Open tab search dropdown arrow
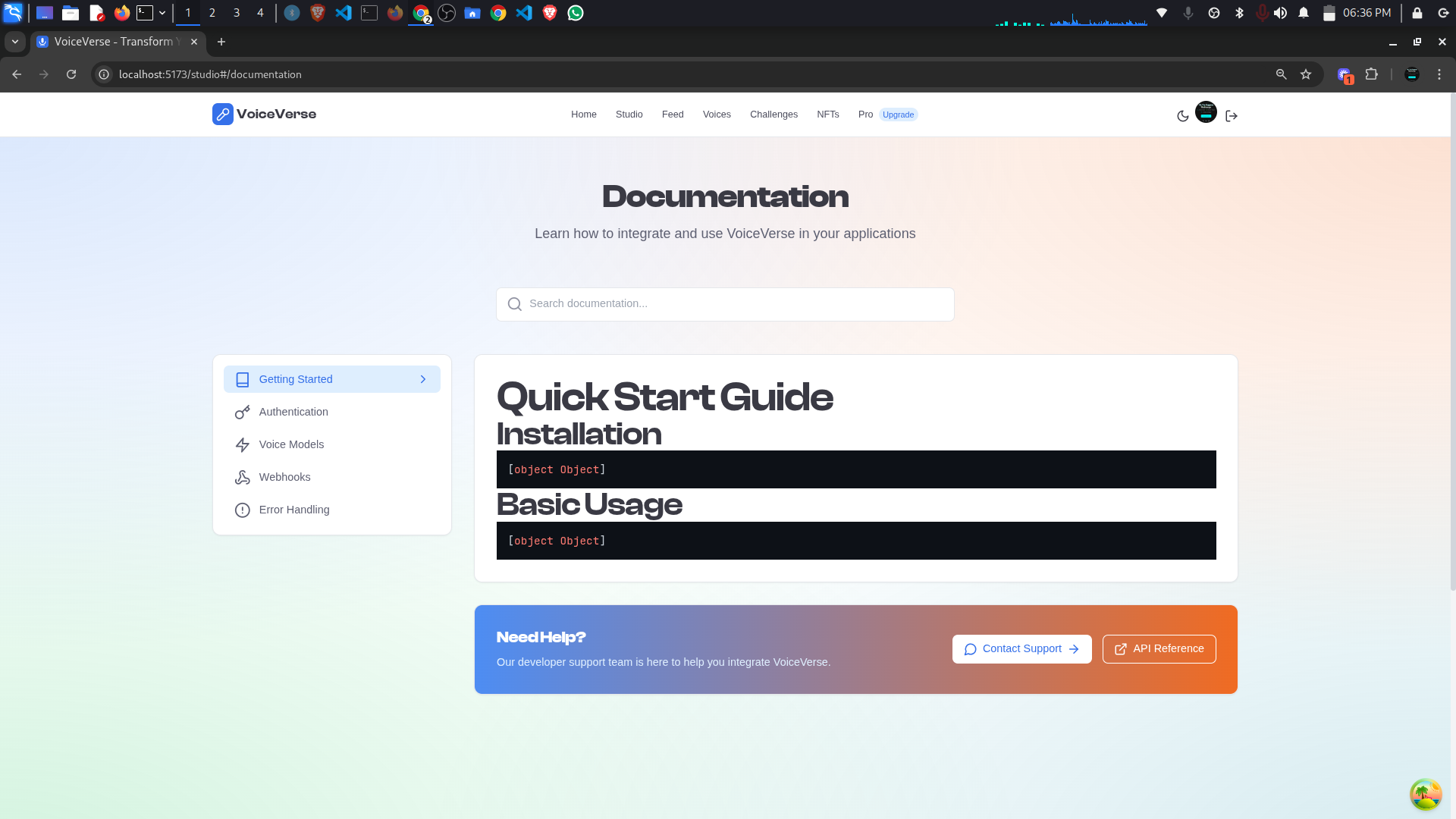The width and height of the screenshot is (1456, 819). click(x=15, y=42)
